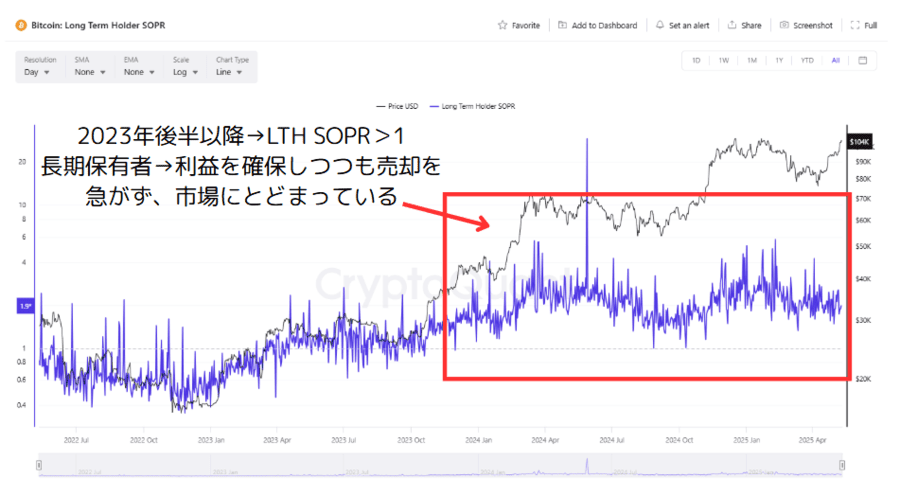This screenshot has height=479, width=900.
Task: Click the Share upload icon
Action: click(x=732, y=25)
